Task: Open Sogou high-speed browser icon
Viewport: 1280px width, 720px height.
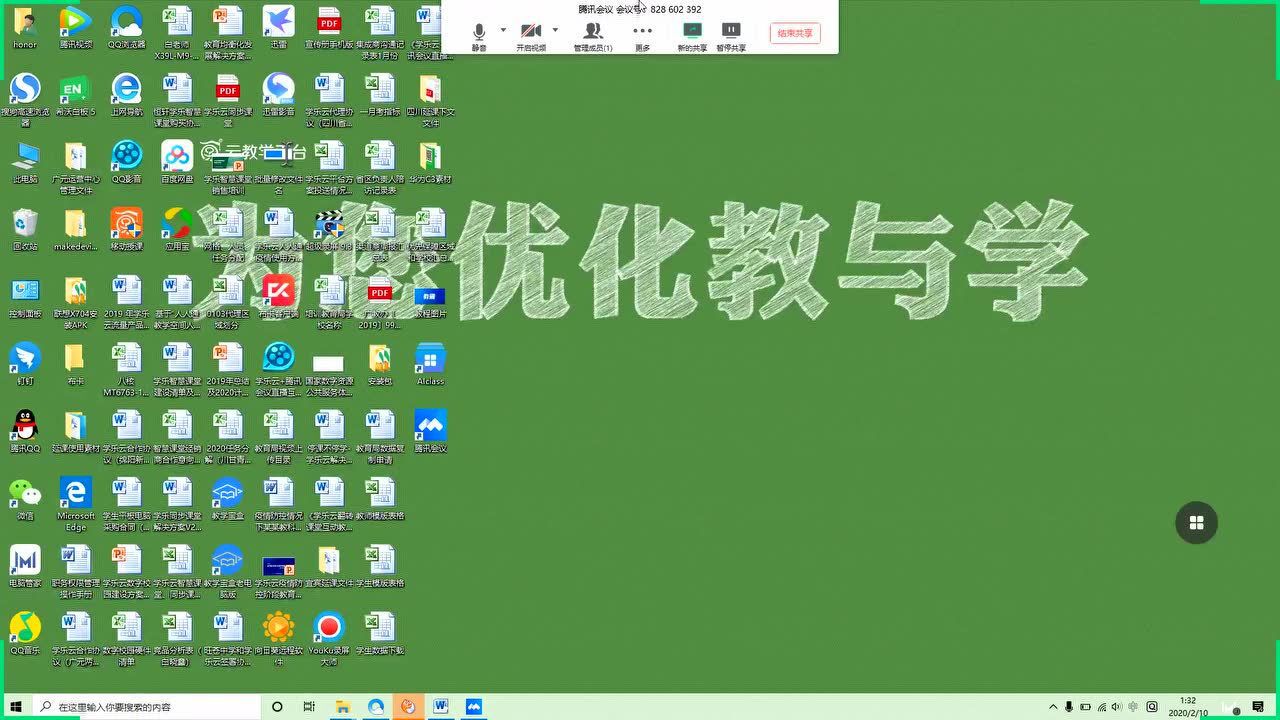Action: tap(25, 99)
